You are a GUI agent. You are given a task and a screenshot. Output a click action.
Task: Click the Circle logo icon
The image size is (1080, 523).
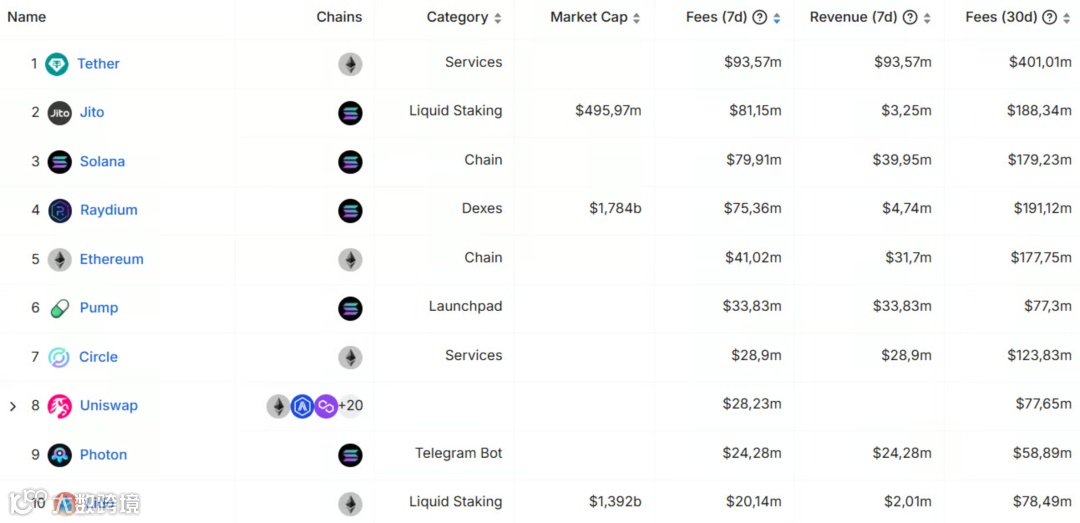(60, 357)
